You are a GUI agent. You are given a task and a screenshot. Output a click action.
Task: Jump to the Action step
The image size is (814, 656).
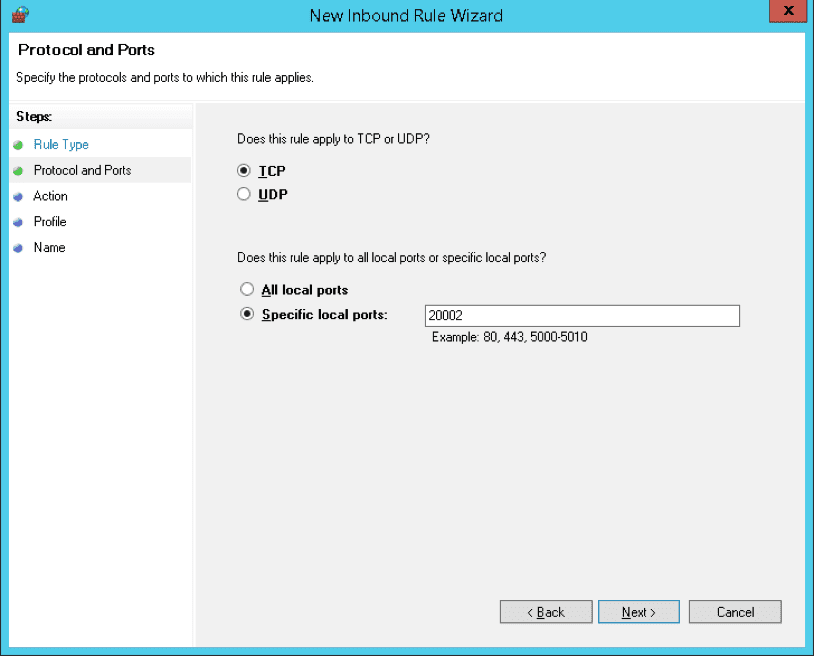point(50,196)
